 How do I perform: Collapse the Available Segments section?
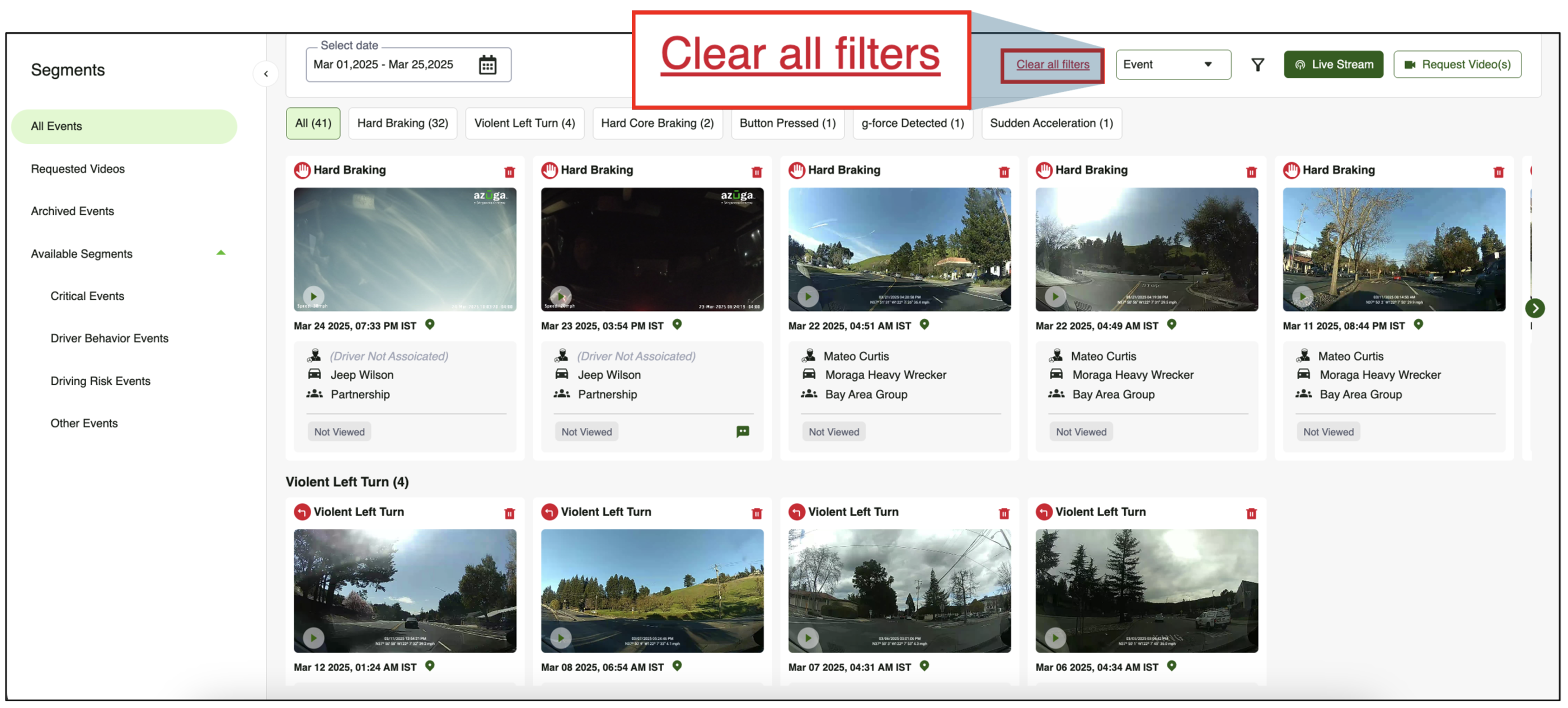tap(221, 253)
